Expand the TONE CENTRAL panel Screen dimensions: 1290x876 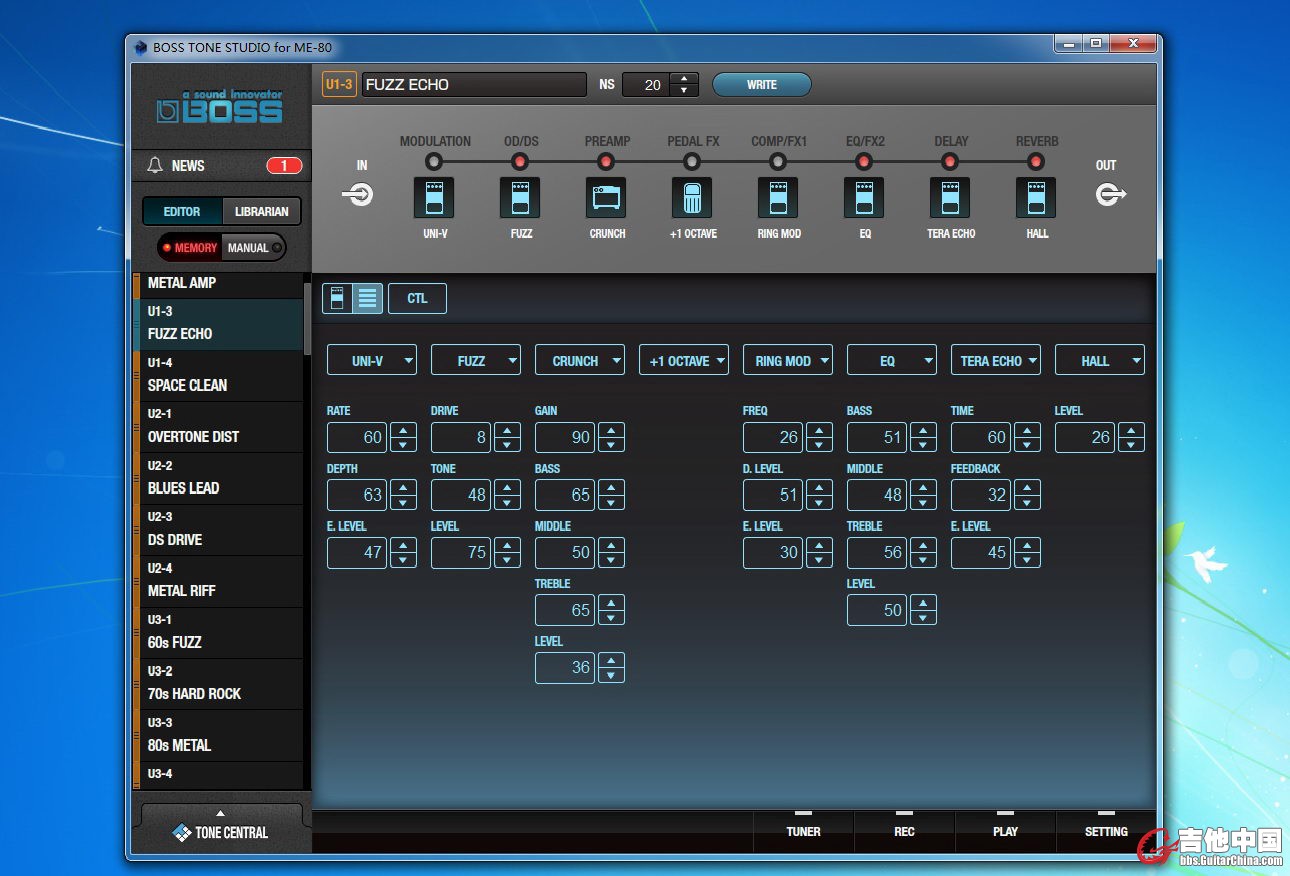221,827
